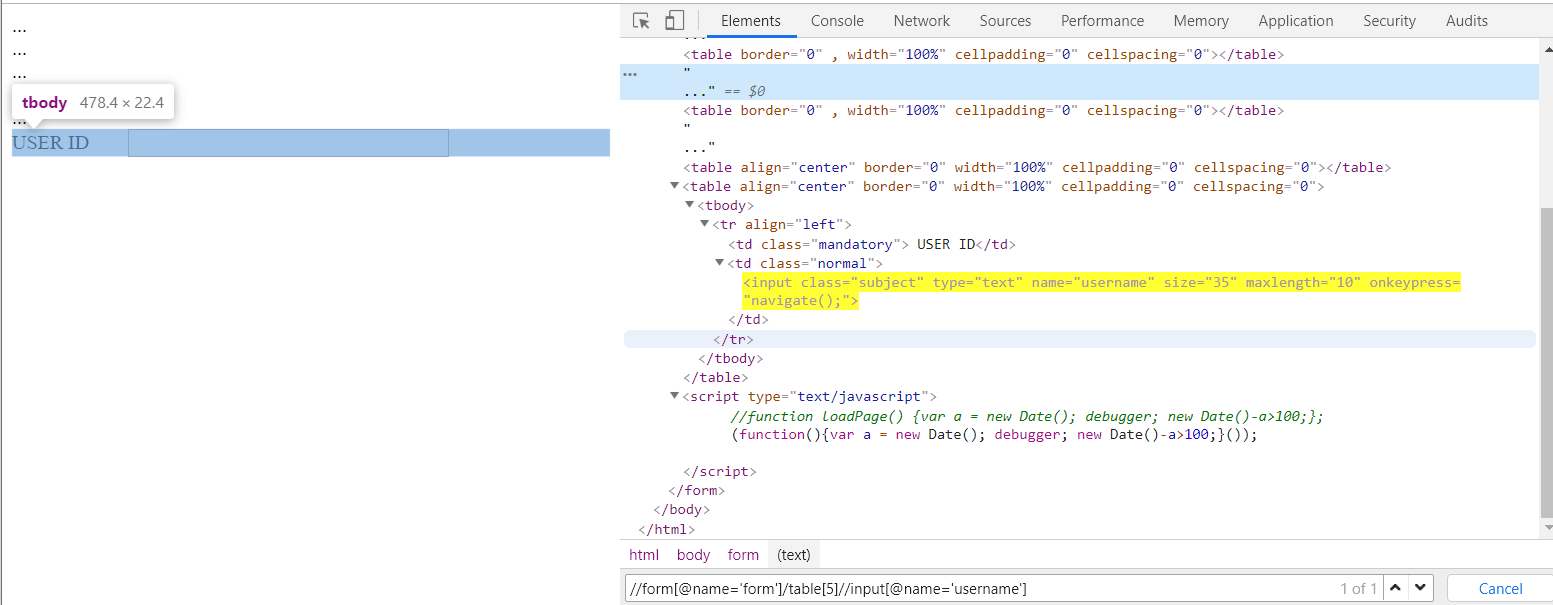
Task: Select the form breadcrumb
Action: click(743, 555)
